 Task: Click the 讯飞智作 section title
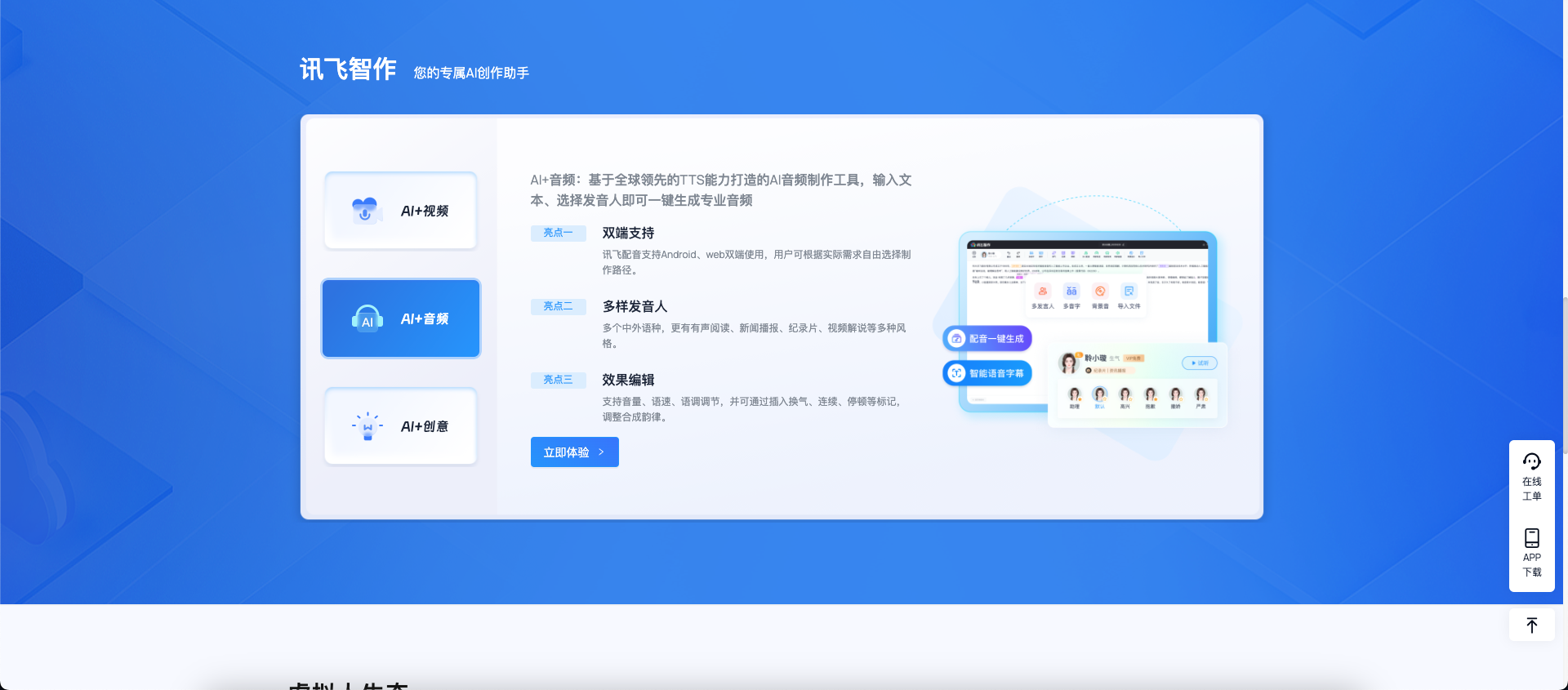[348, 69]
